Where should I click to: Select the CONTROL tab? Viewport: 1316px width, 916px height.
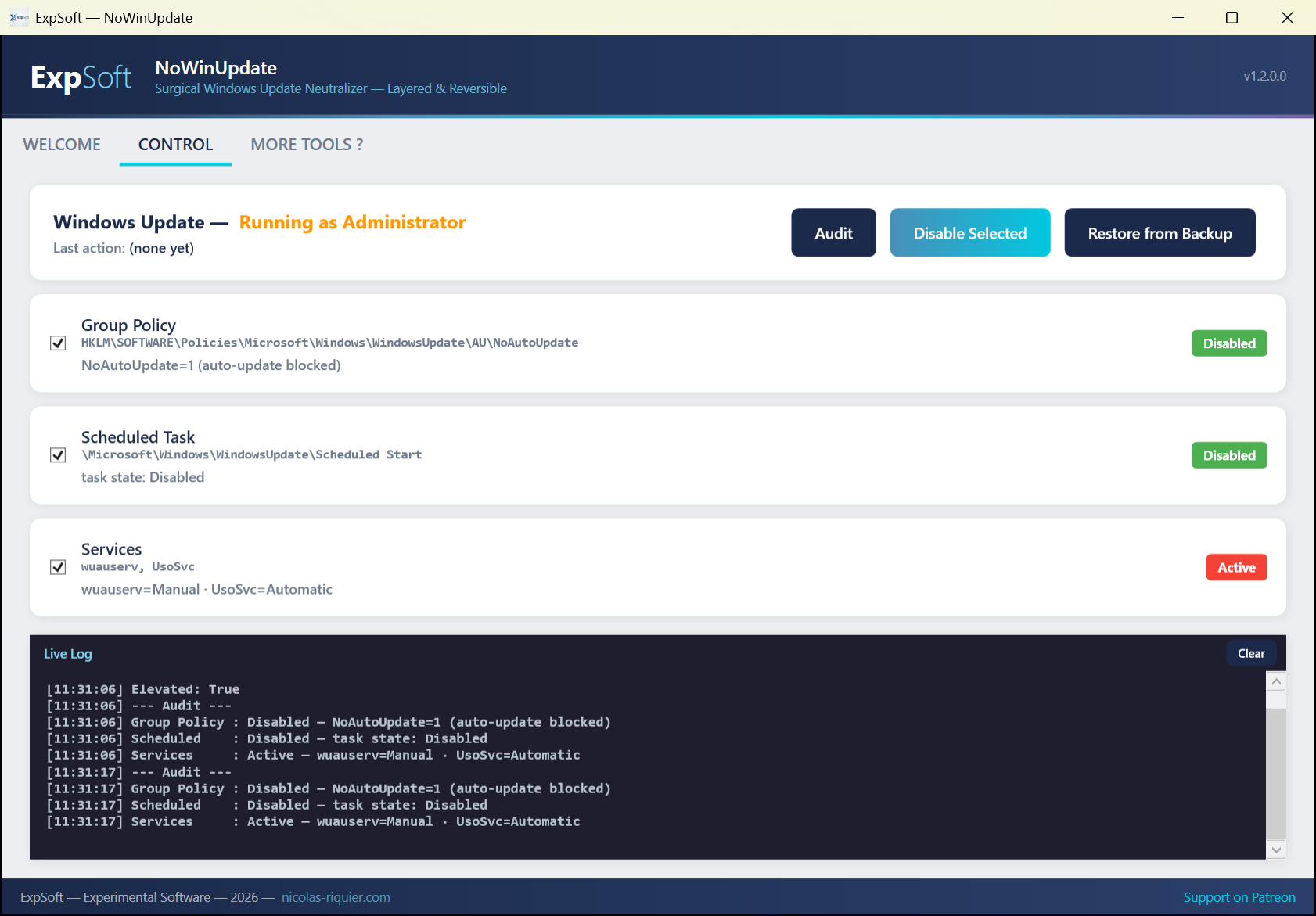point(175,145)
